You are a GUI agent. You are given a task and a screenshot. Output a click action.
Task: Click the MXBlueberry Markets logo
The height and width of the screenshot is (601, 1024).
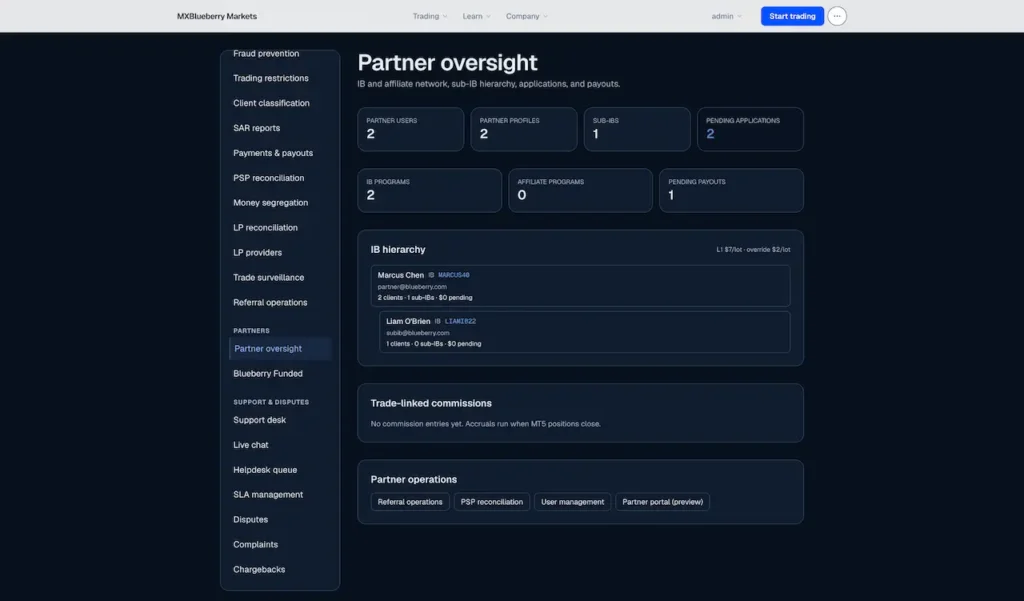pos(217,16)
